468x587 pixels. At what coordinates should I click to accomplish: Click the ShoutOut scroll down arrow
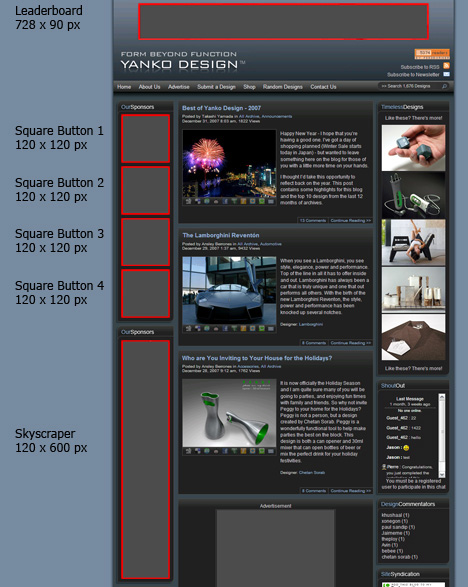pyautogui.click(x=442, y=474)
